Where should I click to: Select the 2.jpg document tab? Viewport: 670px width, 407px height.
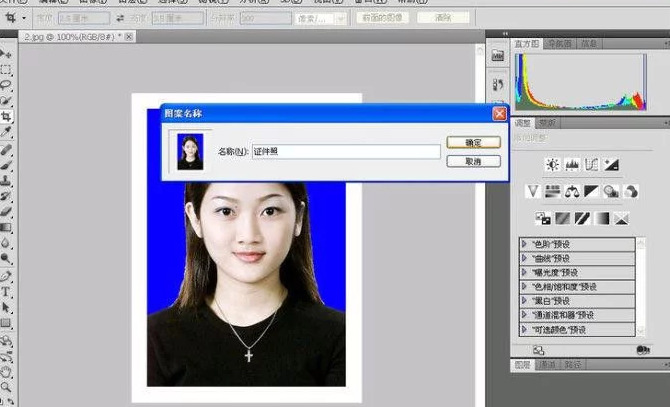(77, 37)
